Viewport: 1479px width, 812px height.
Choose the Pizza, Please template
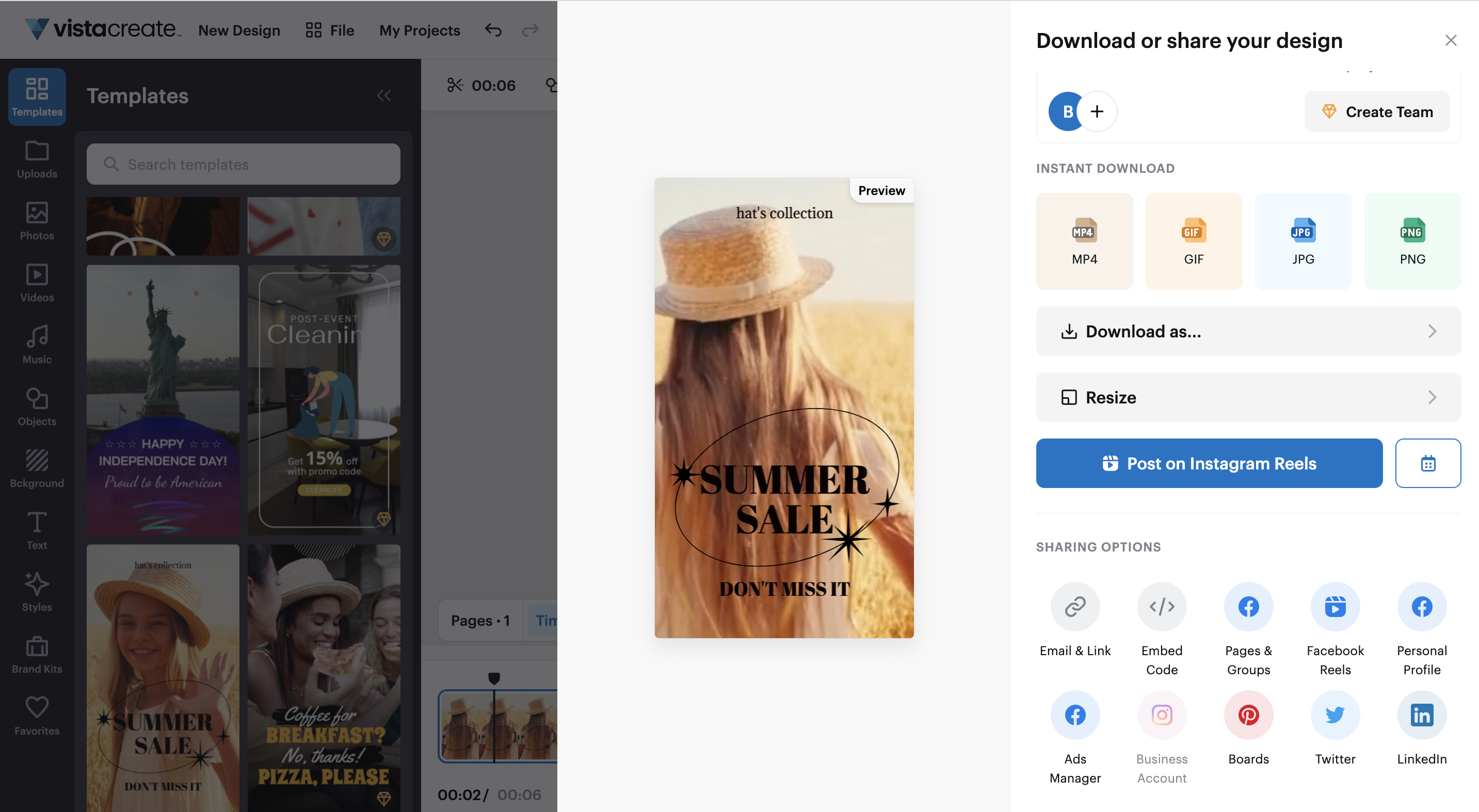(324, 678)
